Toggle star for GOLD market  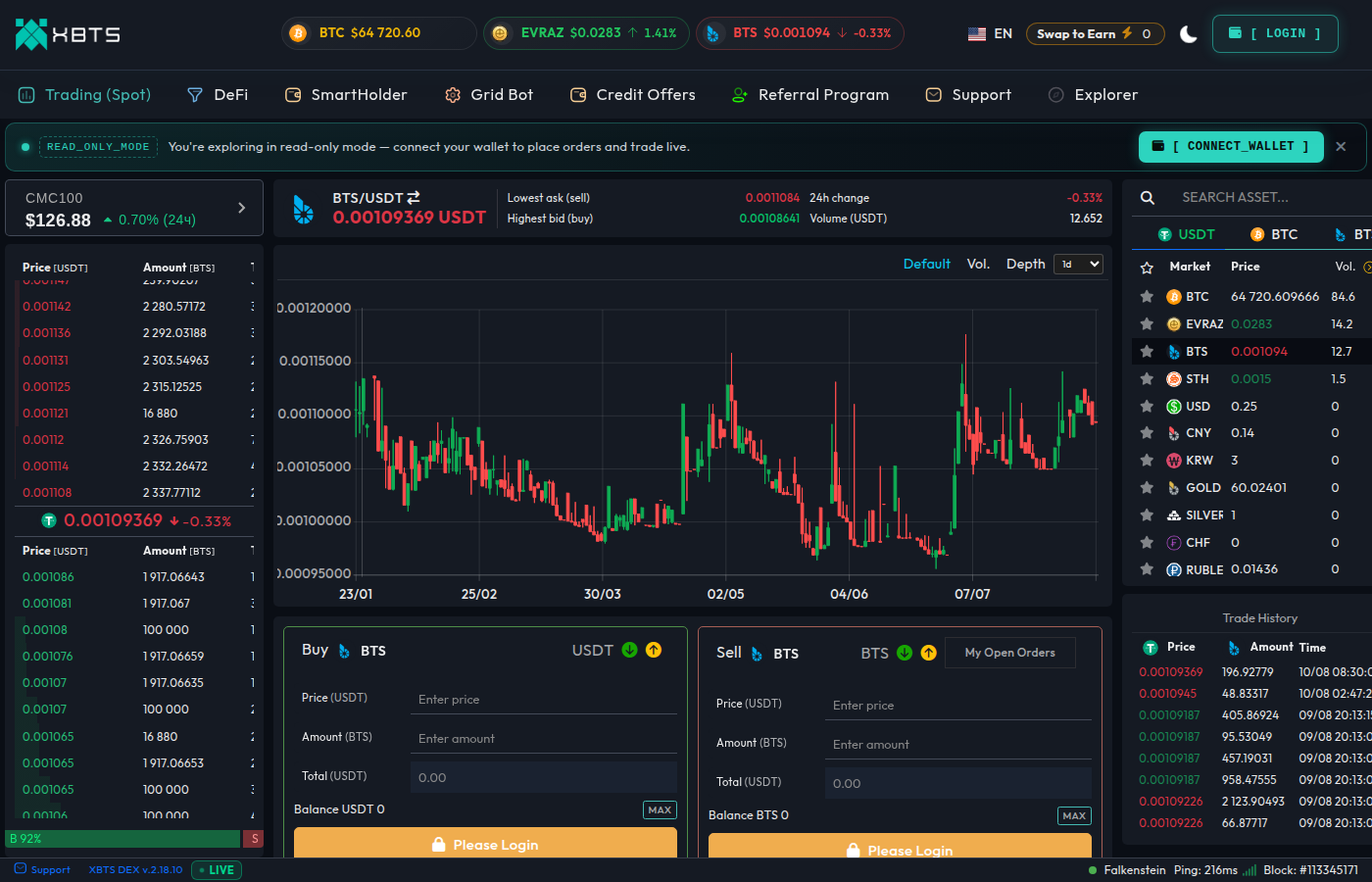point(1147,487)
